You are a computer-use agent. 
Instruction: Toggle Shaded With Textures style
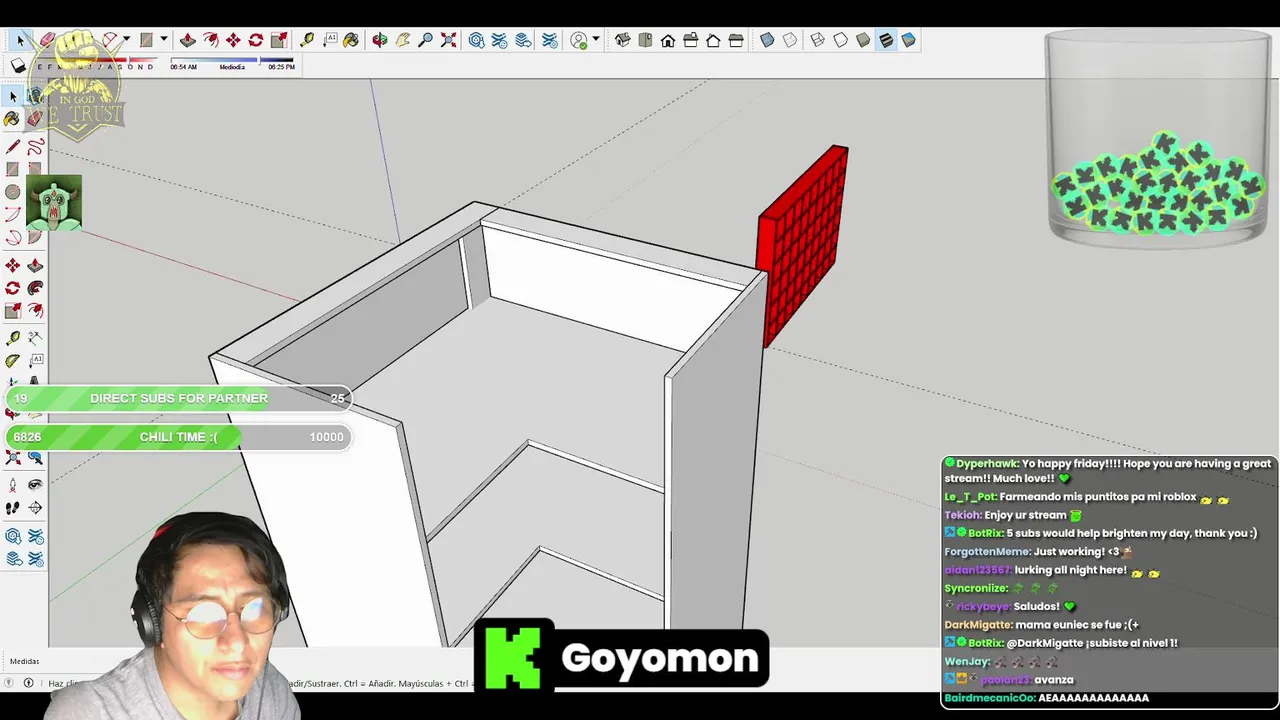(886, 40)
